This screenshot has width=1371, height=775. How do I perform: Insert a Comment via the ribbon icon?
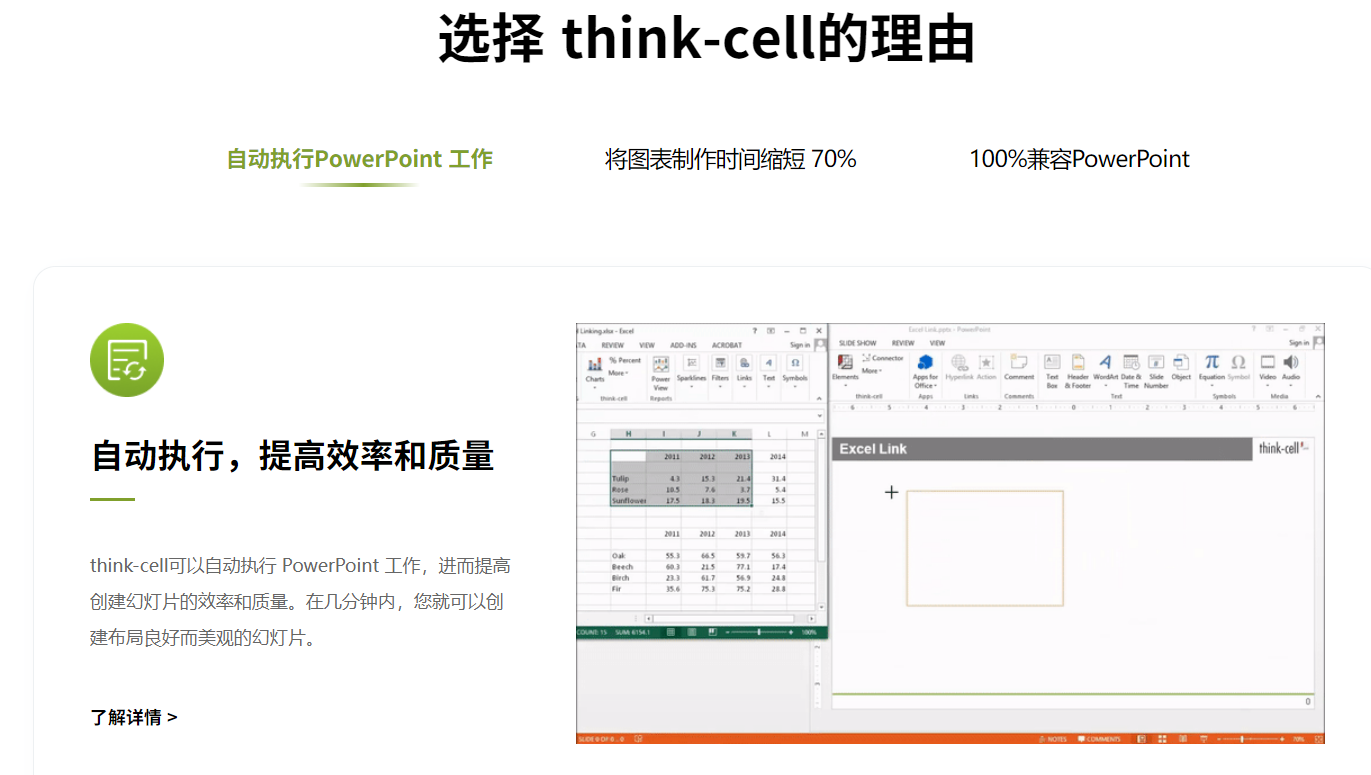coord(1019,362)
